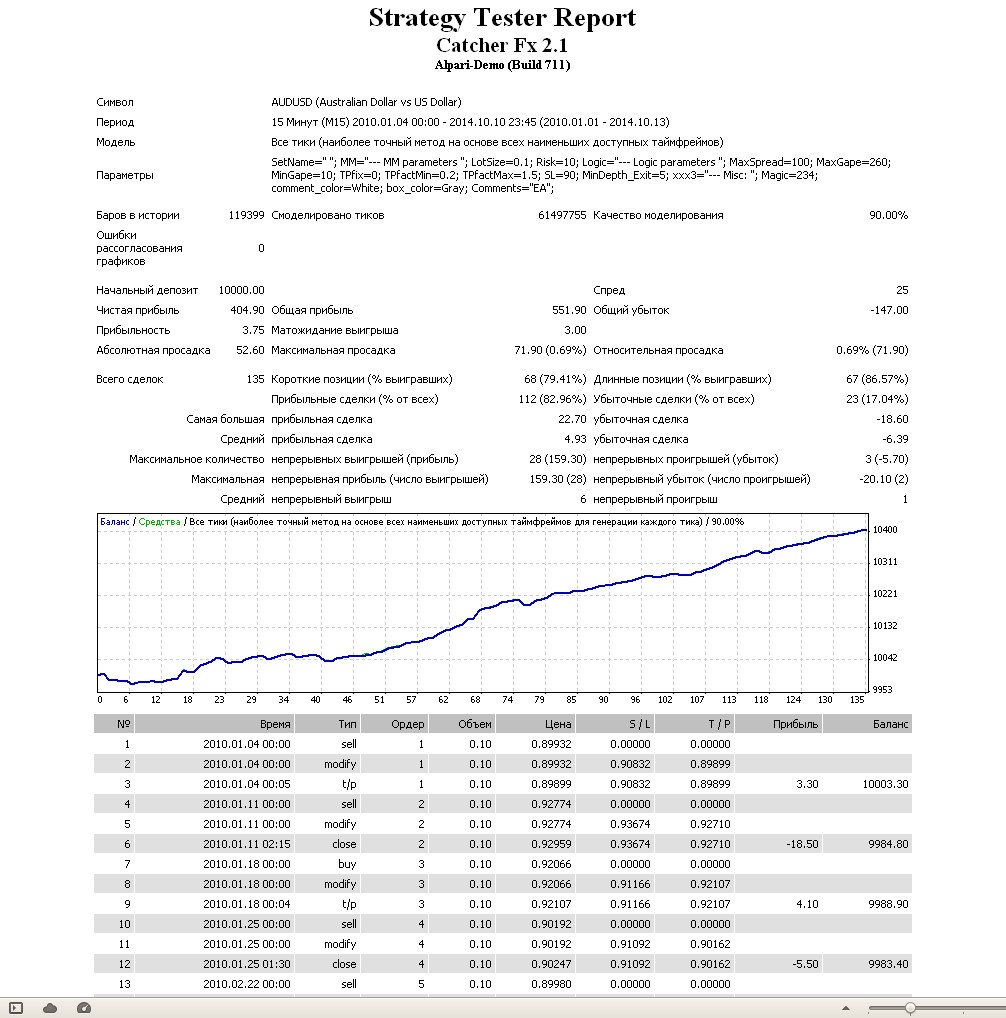Click the cloud sync icon in the status bar

[50, 1008]
